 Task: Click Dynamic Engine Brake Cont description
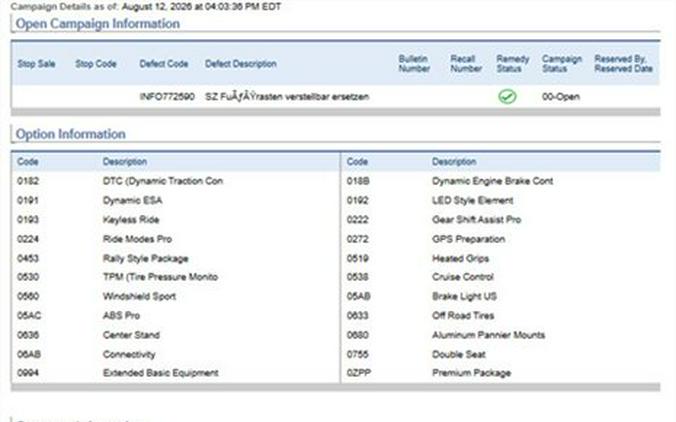click(x=493, y=181)
